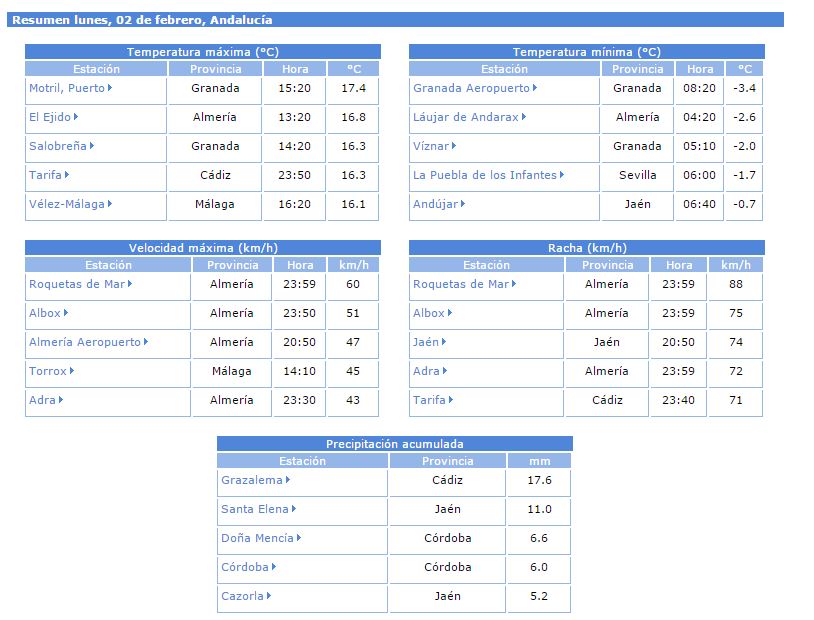Screen dimensions: 814x620
Task: Open the El Ejido station link
Action: pos(50,117)
